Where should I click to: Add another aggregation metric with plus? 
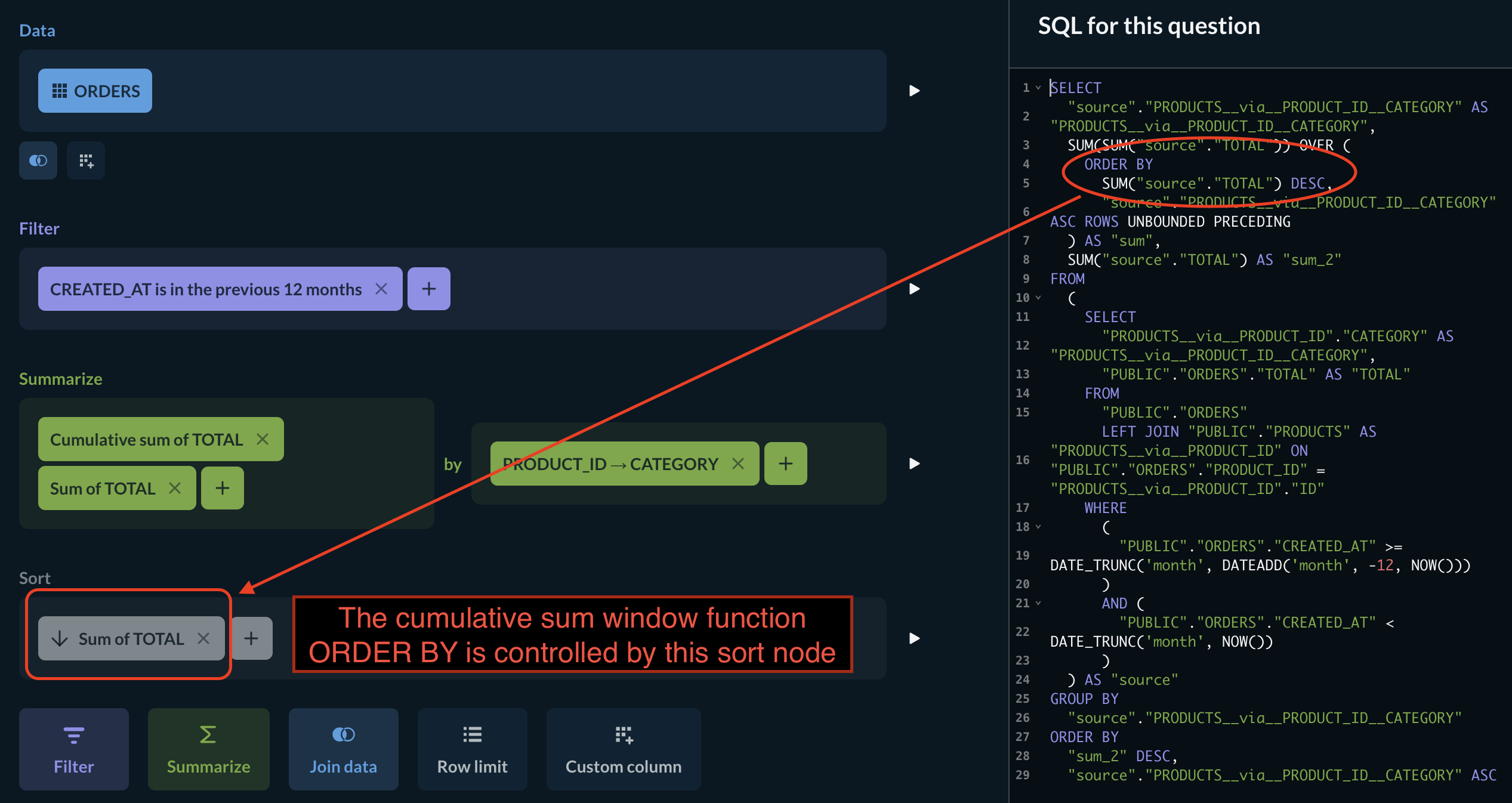click(x=222, y=489)
